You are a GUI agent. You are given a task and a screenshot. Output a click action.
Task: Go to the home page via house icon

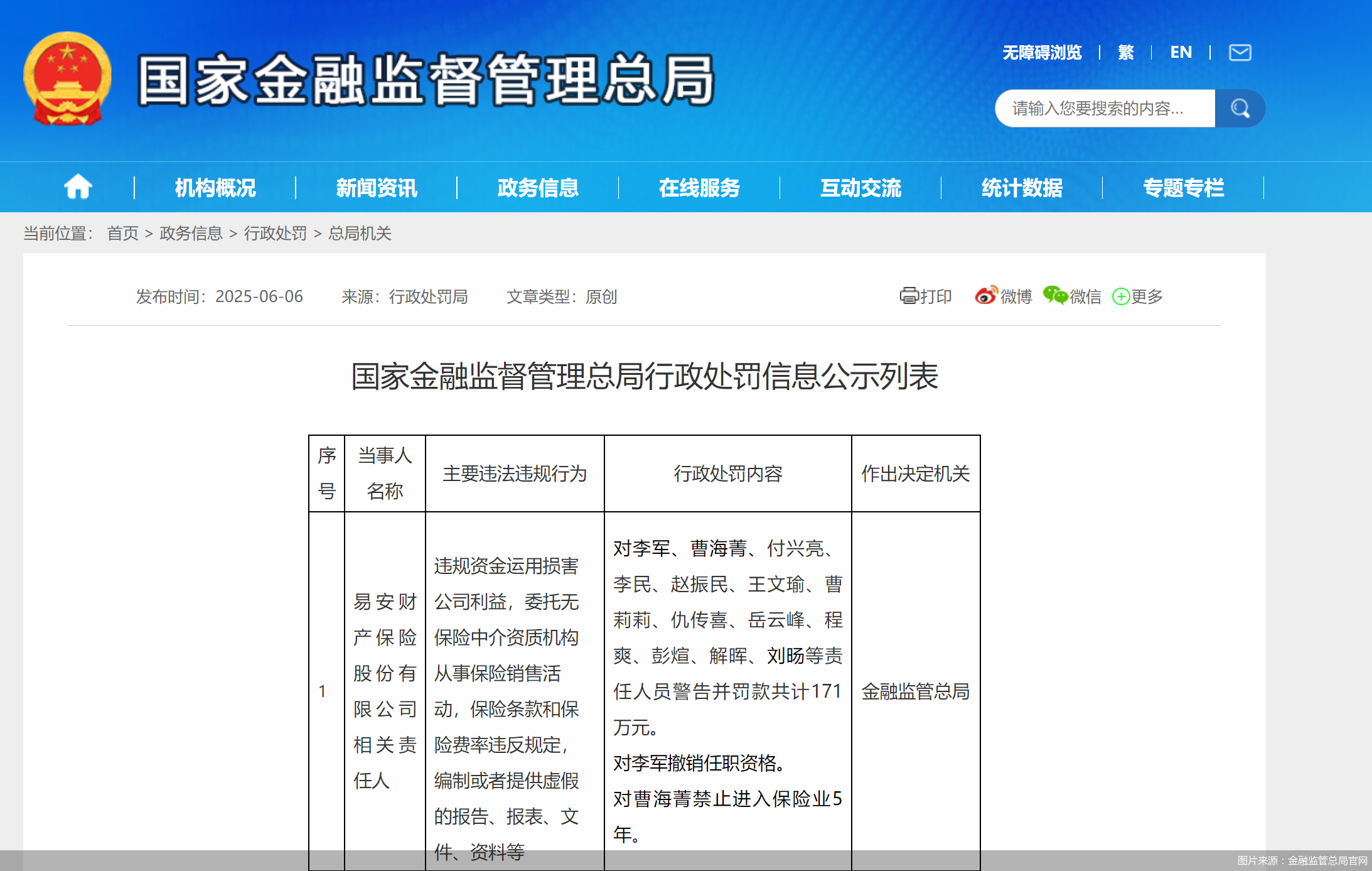(x=78, y=187)
